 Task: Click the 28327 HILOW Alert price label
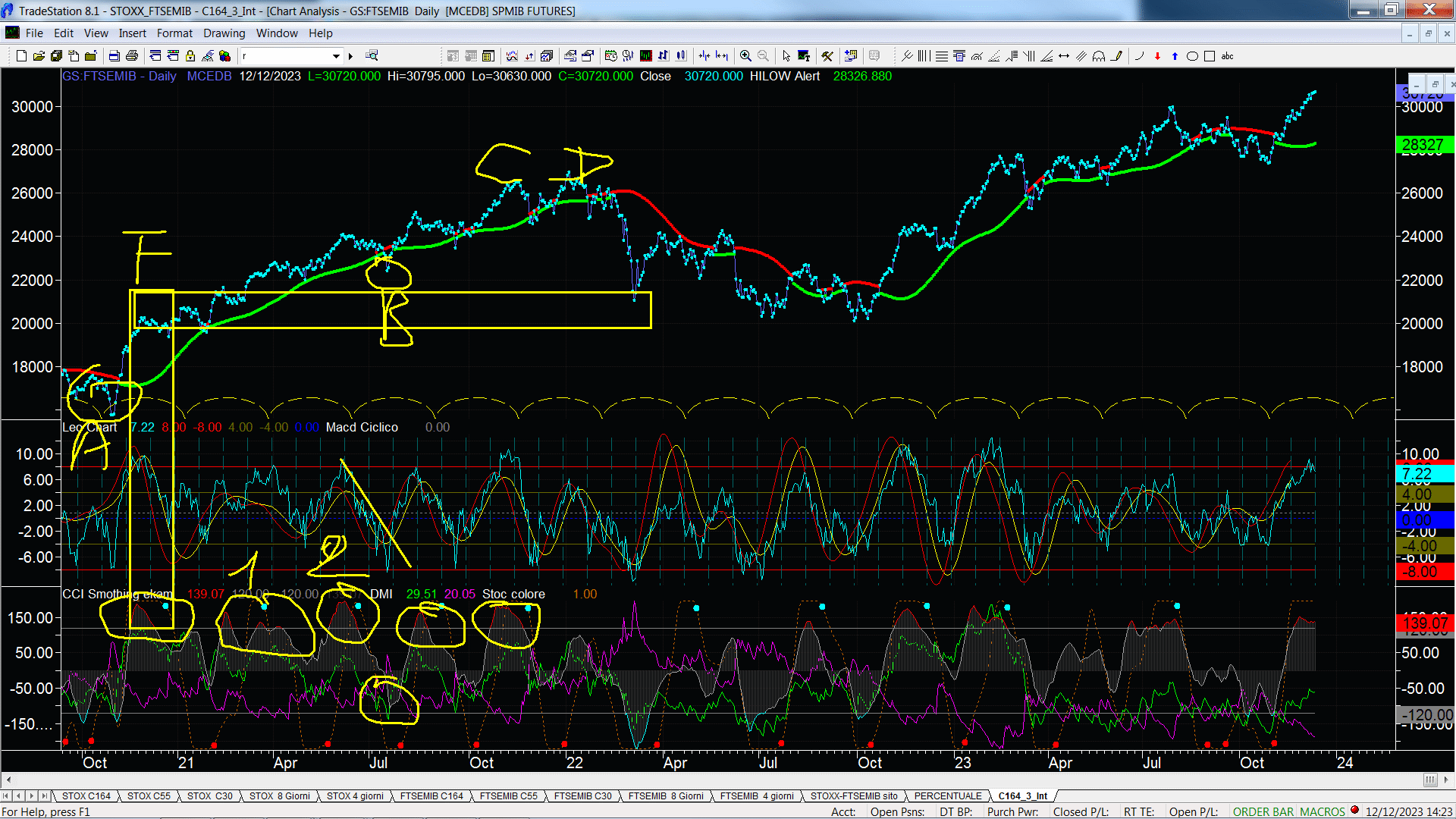tap(1424, 145)
